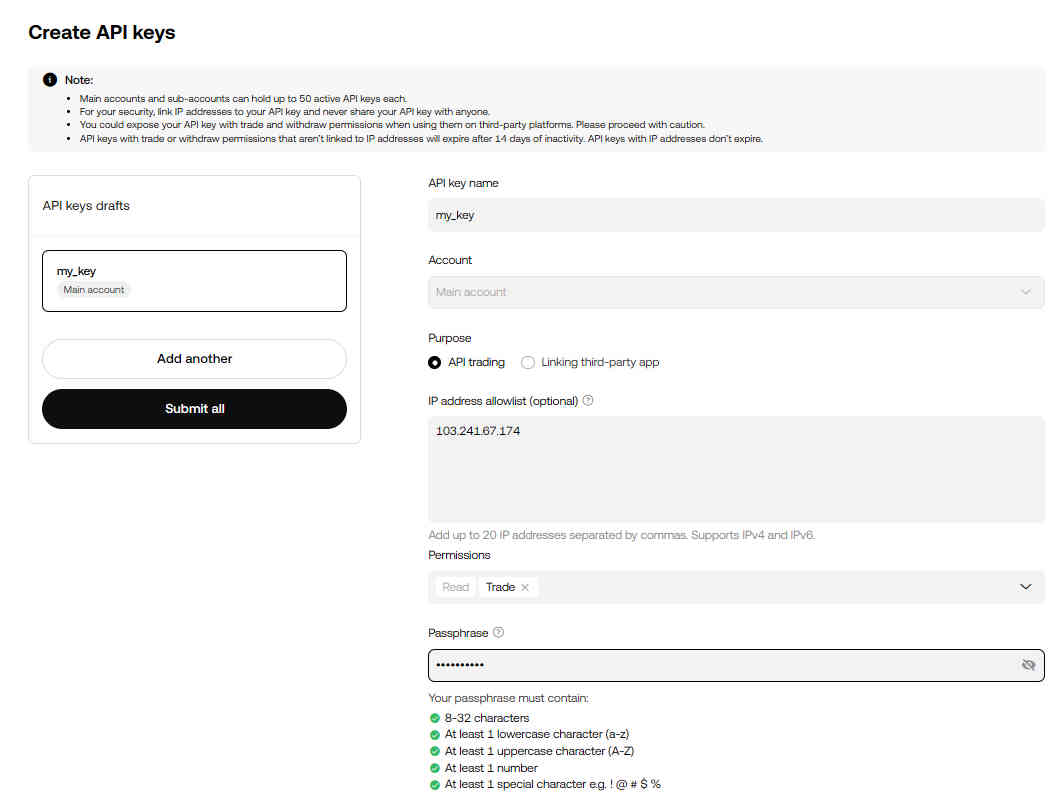The width and height of the screenshot is (1049, 804).
Task: Click the Purpose label
Action: (450, 338)
